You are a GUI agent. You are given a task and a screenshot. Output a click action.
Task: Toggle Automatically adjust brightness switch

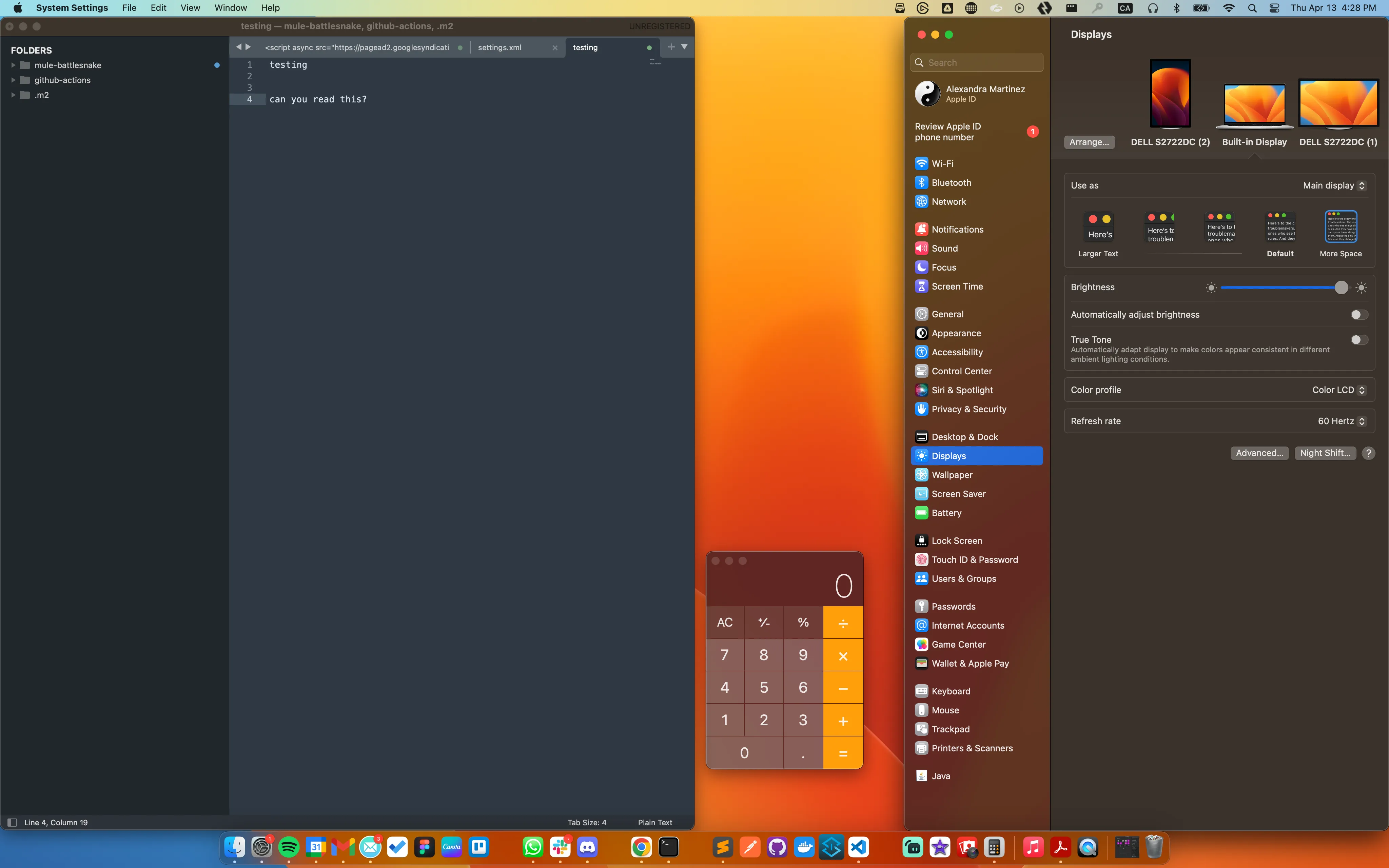point(1359,315)
